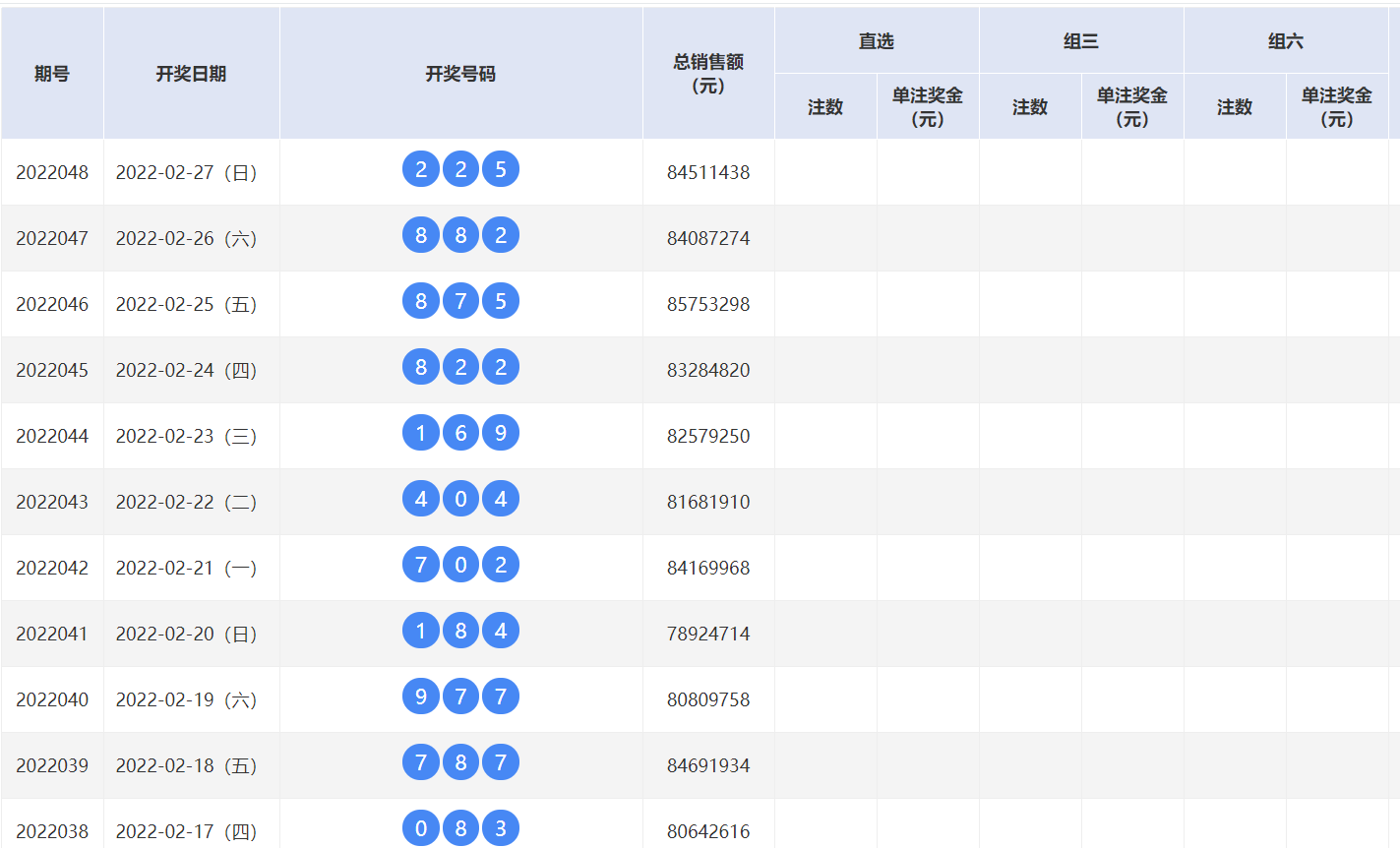Click the 总销售额(元) column header

[708, 74]
